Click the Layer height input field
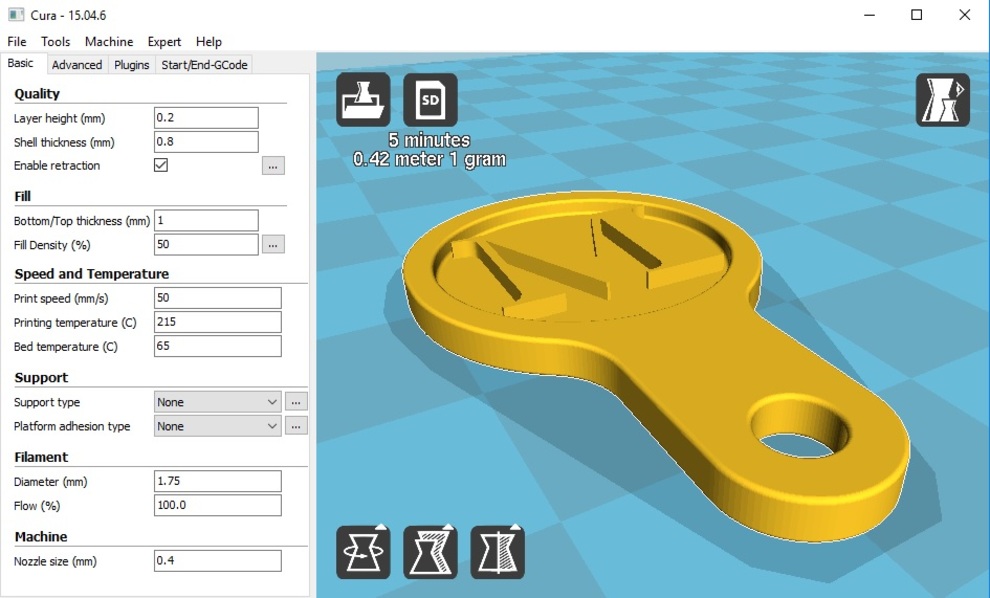 [x=206, y=118]
